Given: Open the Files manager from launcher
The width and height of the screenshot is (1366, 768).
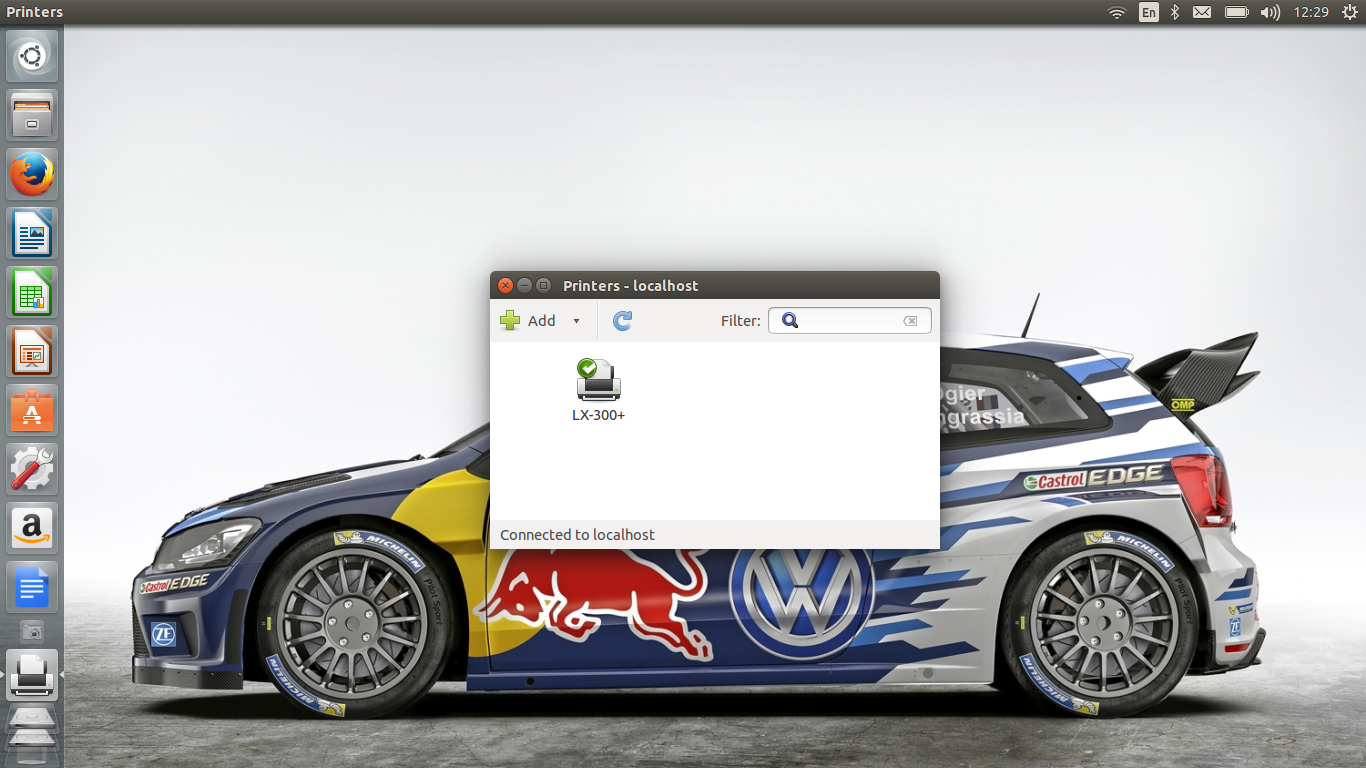Looking at the screenshot, I should tap(32, 115).
